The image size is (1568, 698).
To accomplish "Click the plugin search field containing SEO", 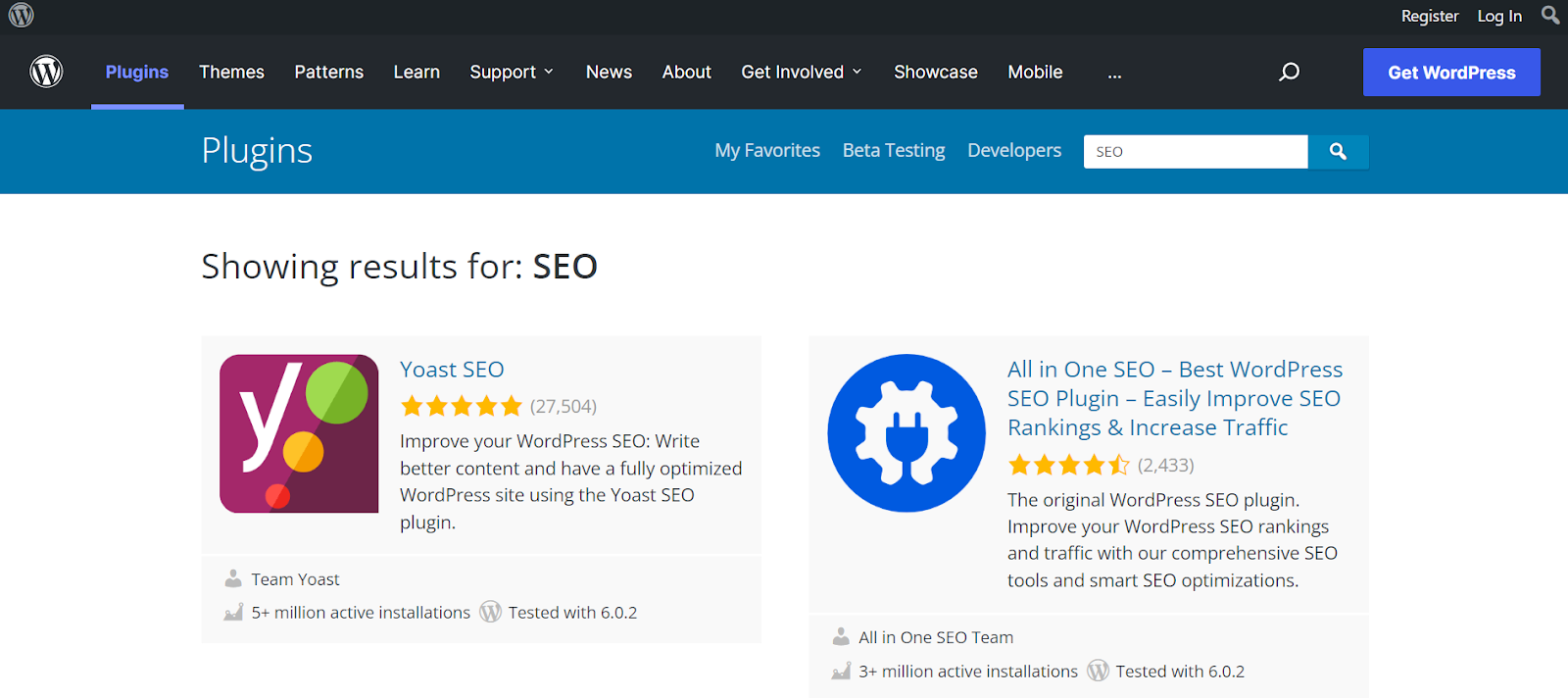I will click(1195, 152).
